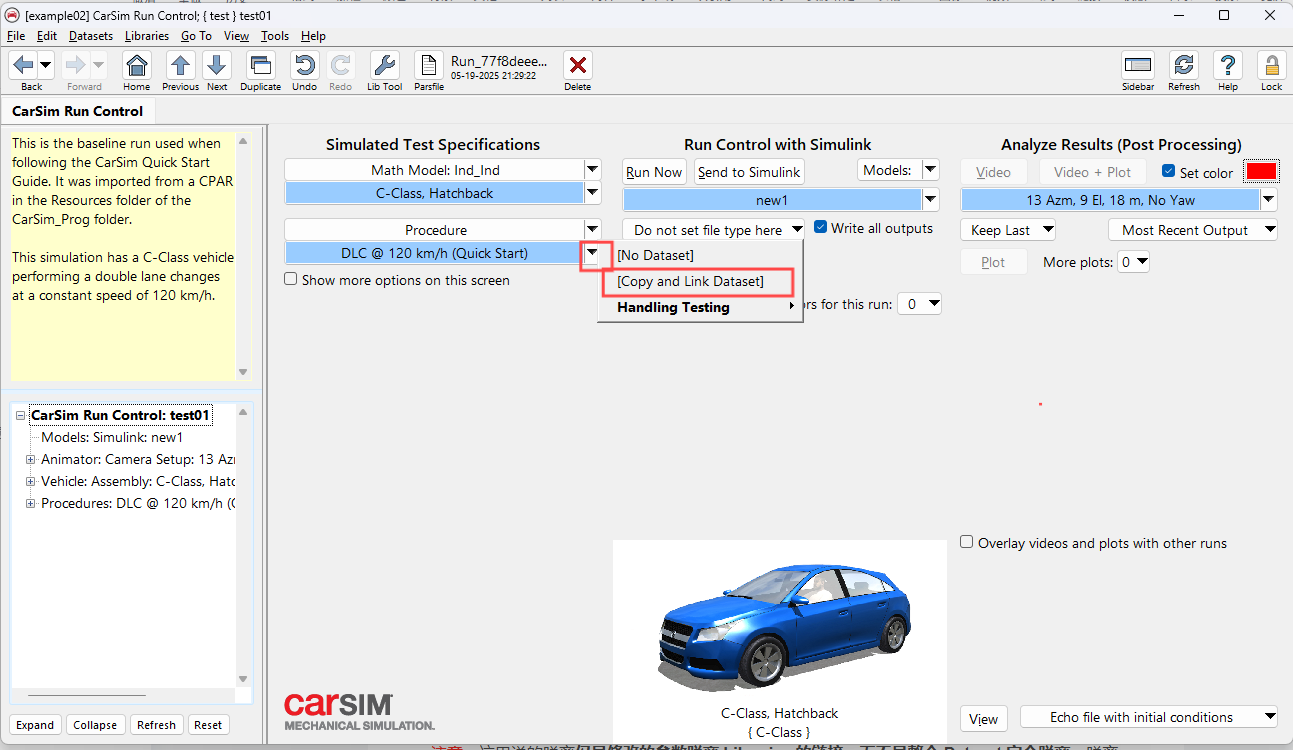Click the Run Now button
1293x750 pixels.
click(654, 172)
